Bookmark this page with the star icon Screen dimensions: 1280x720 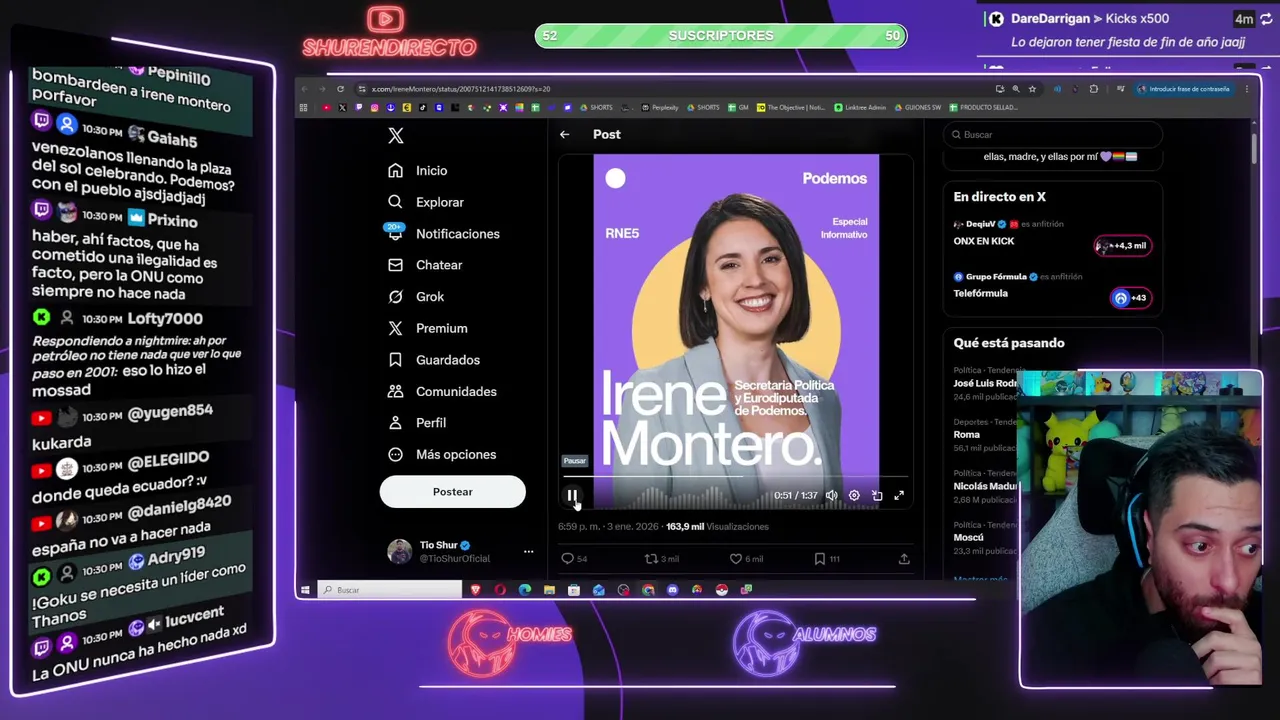point(1033,89)
